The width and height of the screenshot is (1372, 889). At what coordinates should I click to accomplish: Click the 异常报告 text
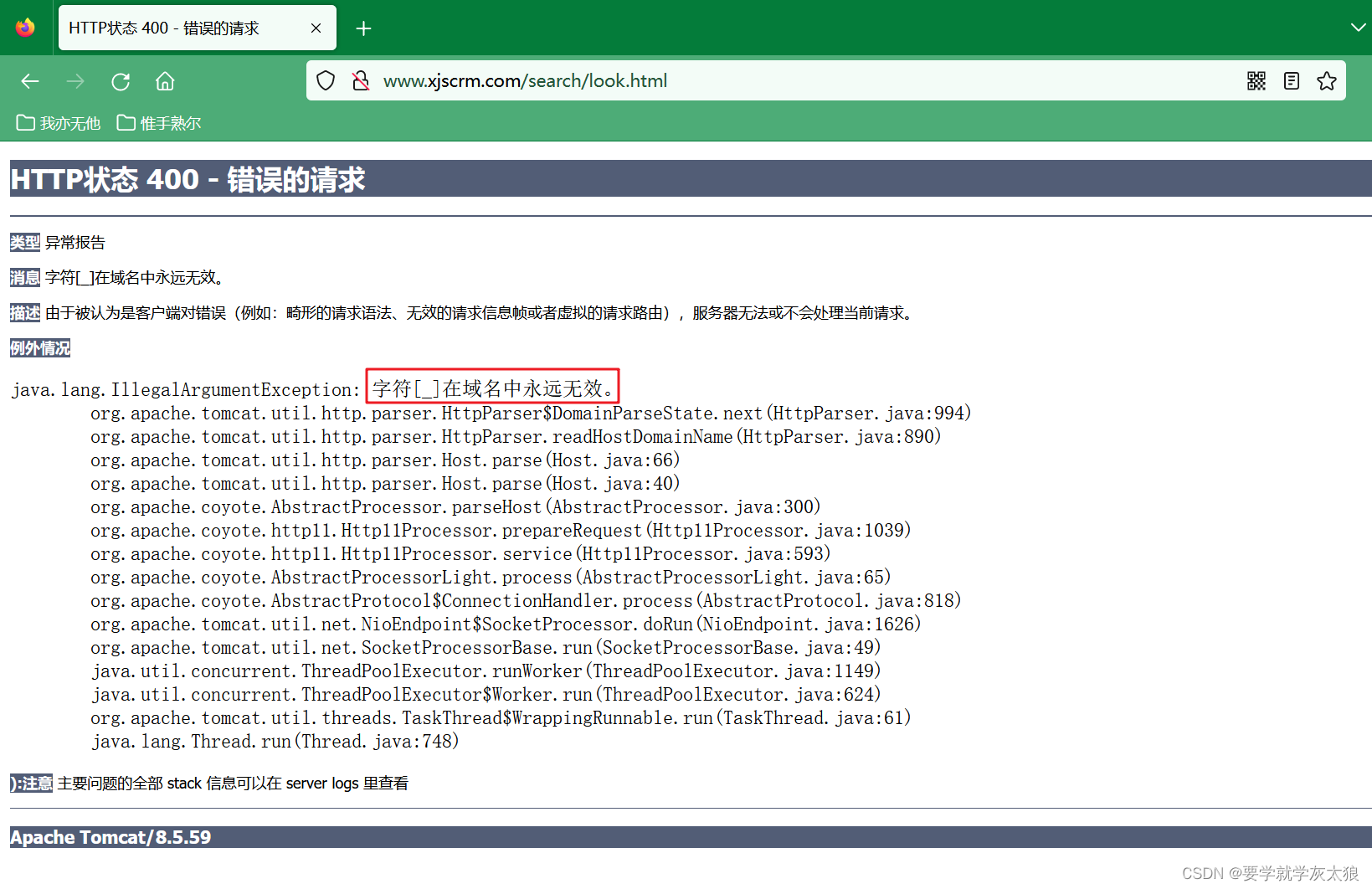pos(75,243)
